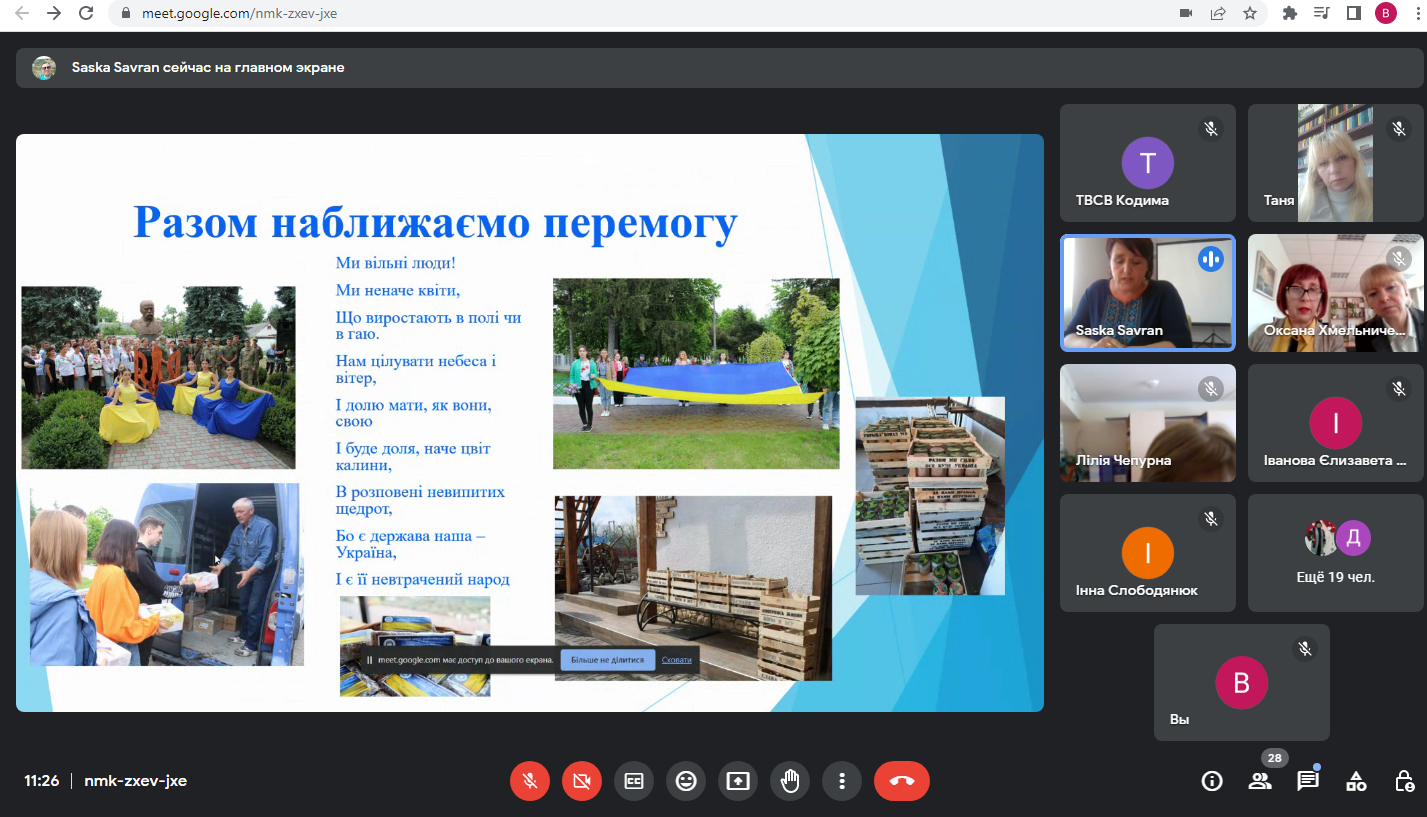Open host controls lock icon
This screenshot has width=1427, height=817.
tap(1404, 781)
